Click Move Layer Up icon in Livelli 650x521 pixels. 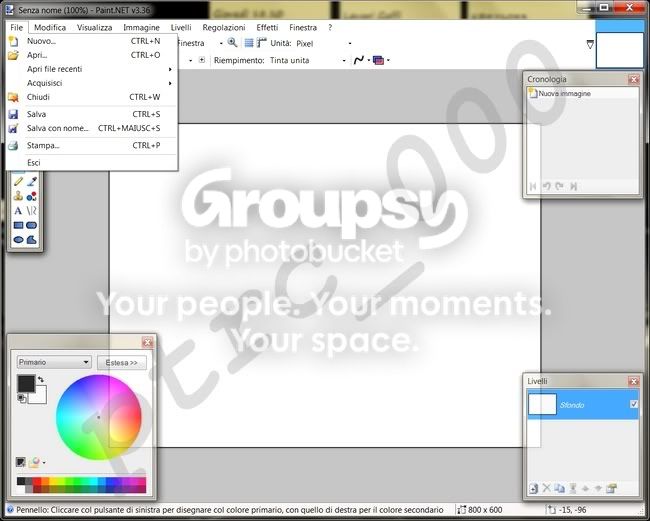(x=585, y=489)
